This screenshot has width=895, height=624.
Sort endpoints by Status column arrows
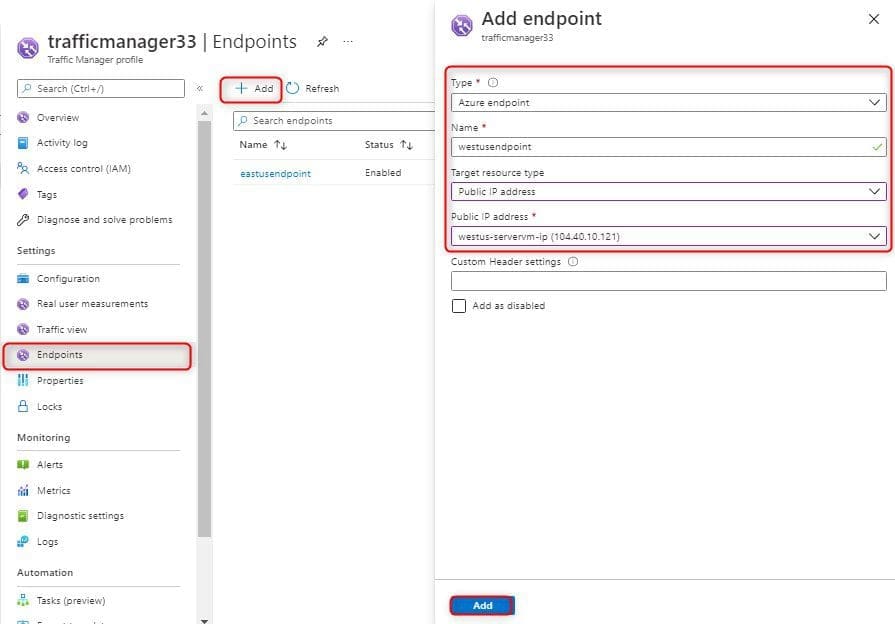click(x=406, y=145)
